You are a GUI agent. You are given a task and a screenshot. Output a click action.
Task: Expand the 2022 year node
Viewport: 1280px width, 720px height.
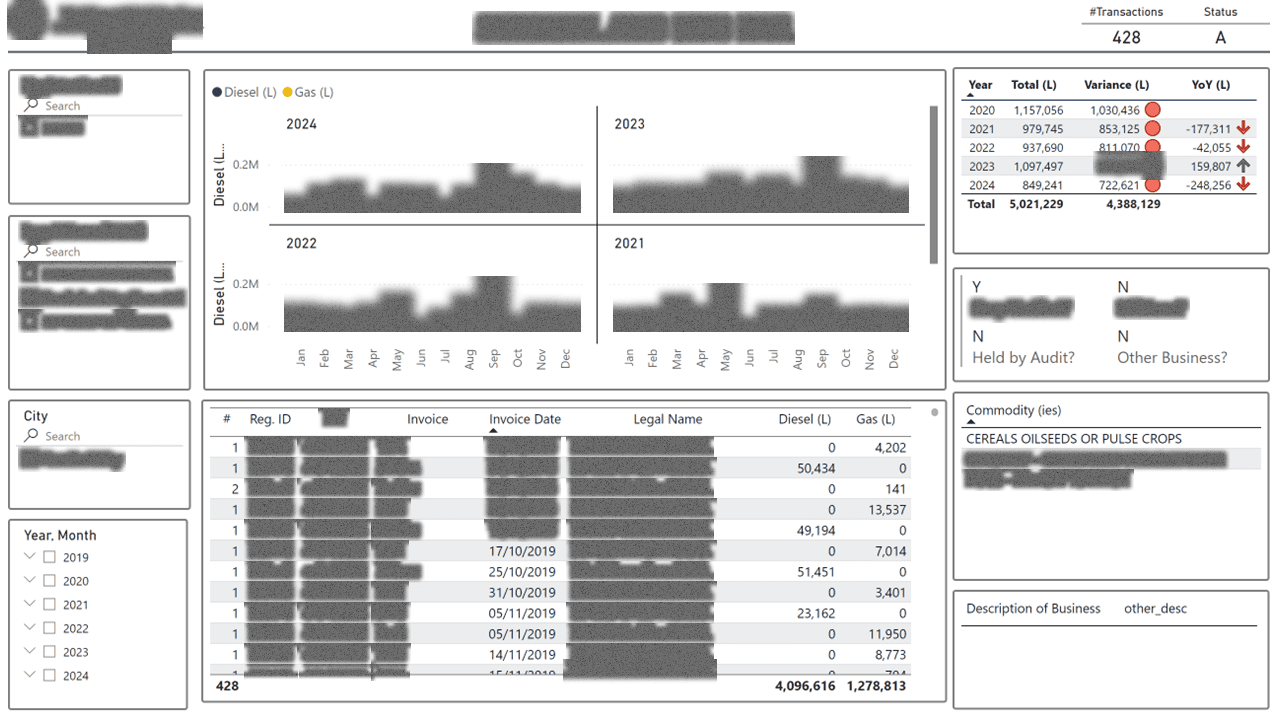[x=28, y=628]
